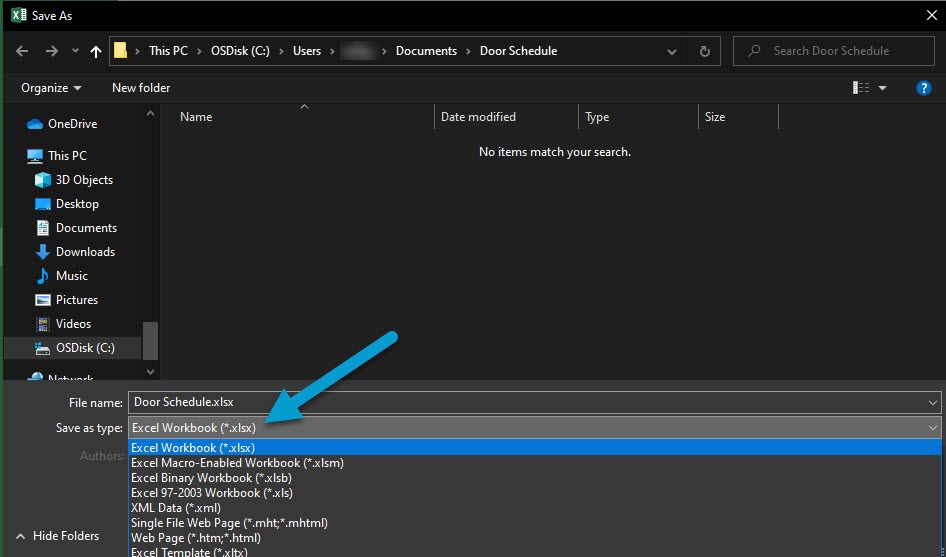
Task: Sort by Size column header
Action: (714, 117)
